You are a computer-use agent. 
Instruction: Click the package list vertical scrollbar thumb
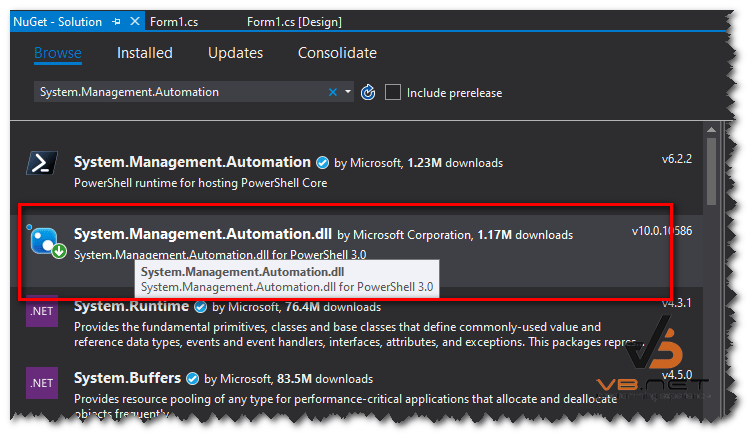(x=711, y=172)
